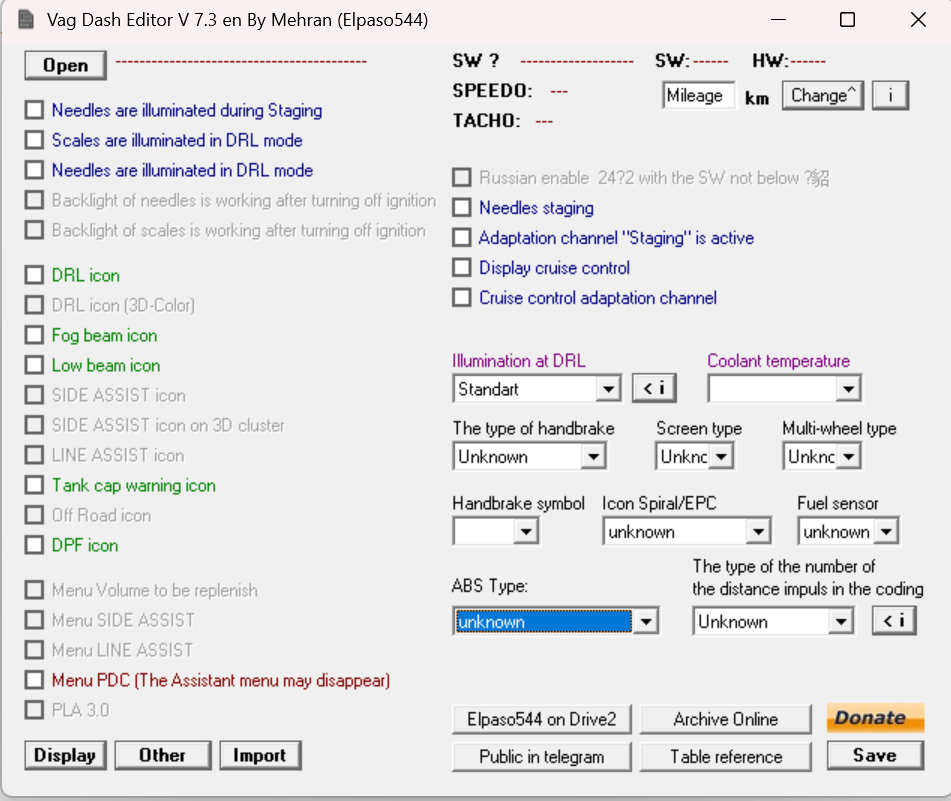Viewport: 951px width, 801px height.
Task: Enable "Tank cap warning icon"
Action: (x=35, y=485)
